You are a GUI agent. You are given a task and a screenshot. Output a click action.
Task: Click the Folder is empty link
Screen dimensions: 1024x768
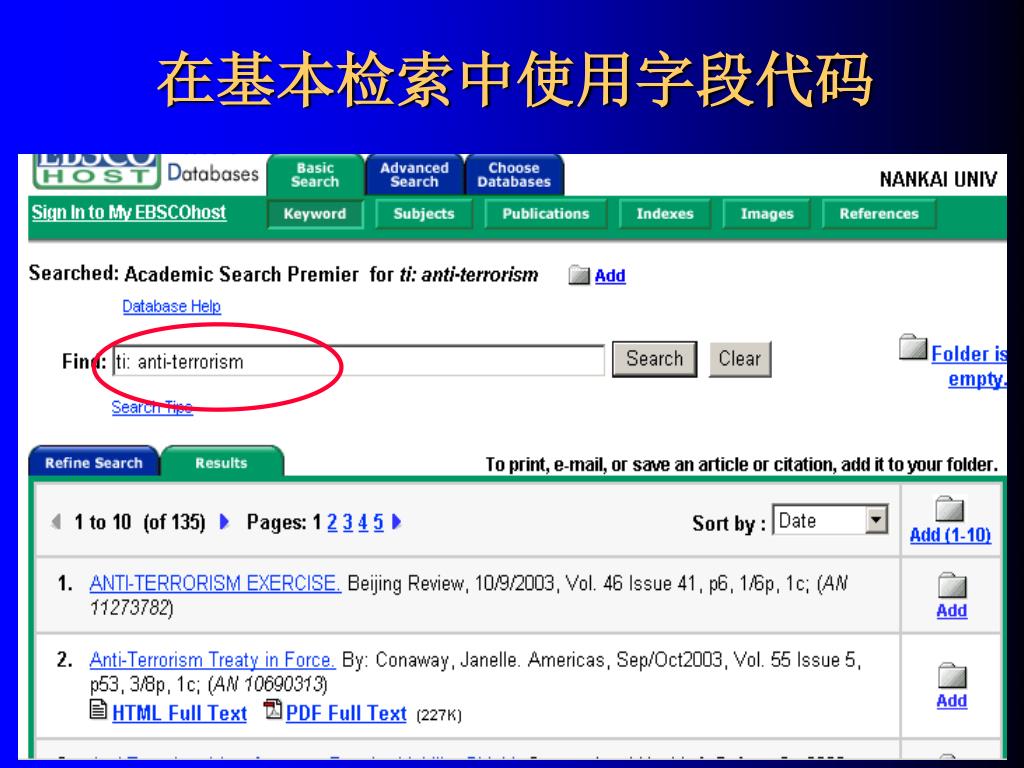(969, 366)
